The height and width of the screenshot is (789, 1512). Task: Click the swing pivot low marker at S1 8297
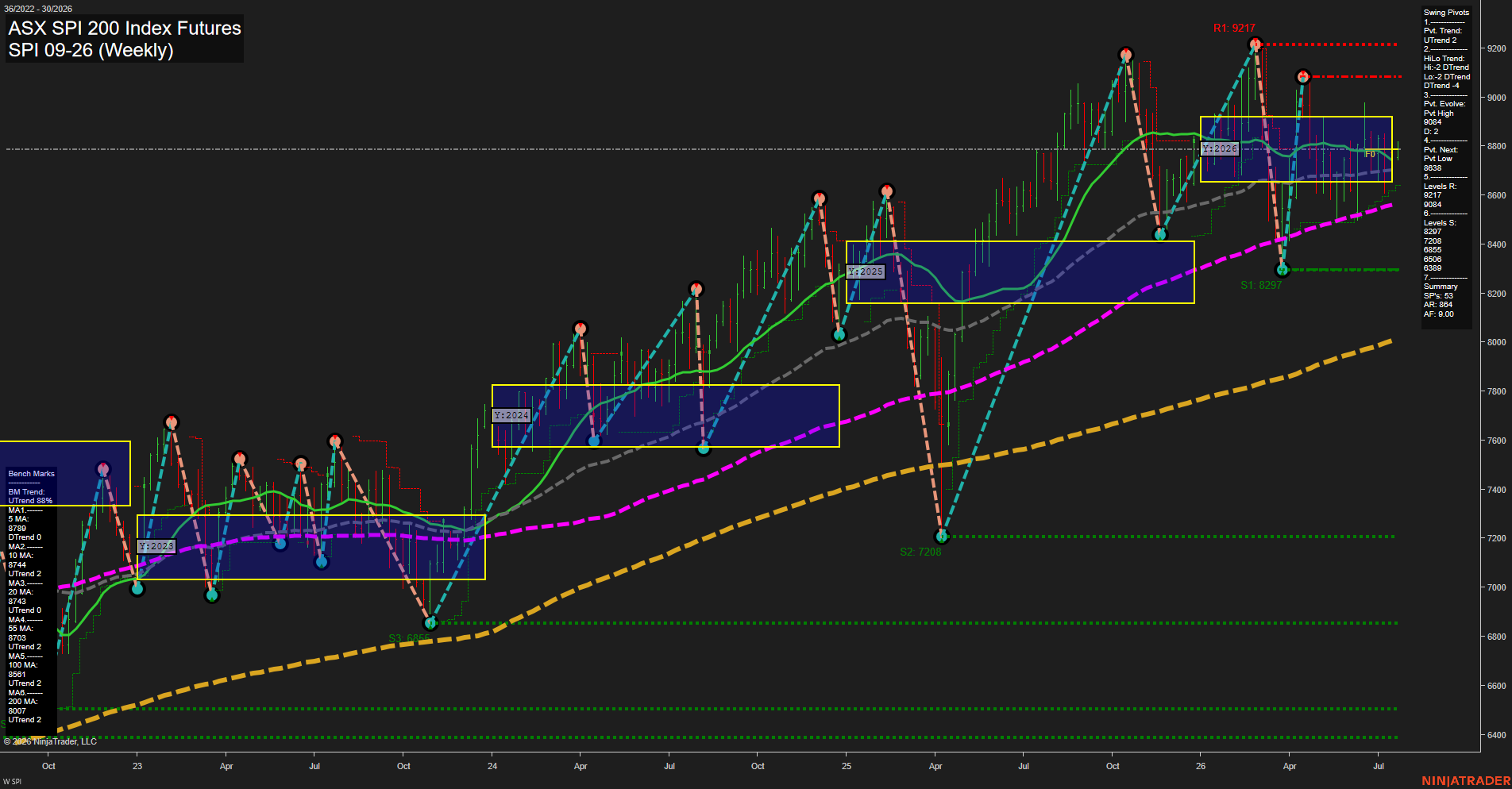1282,270
